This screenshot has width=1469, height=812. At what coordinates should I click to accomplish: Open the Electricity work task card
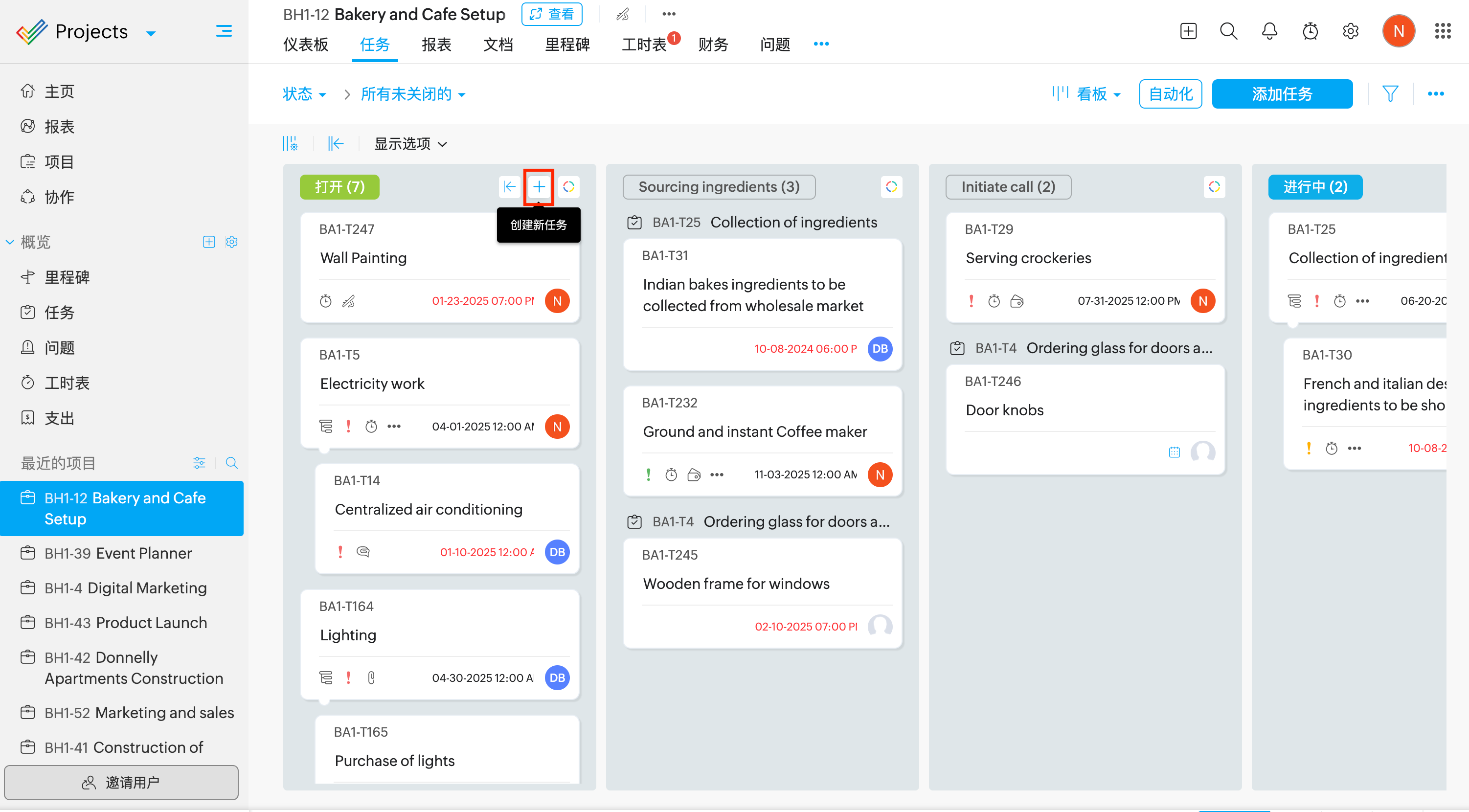[x=372, y=384]
